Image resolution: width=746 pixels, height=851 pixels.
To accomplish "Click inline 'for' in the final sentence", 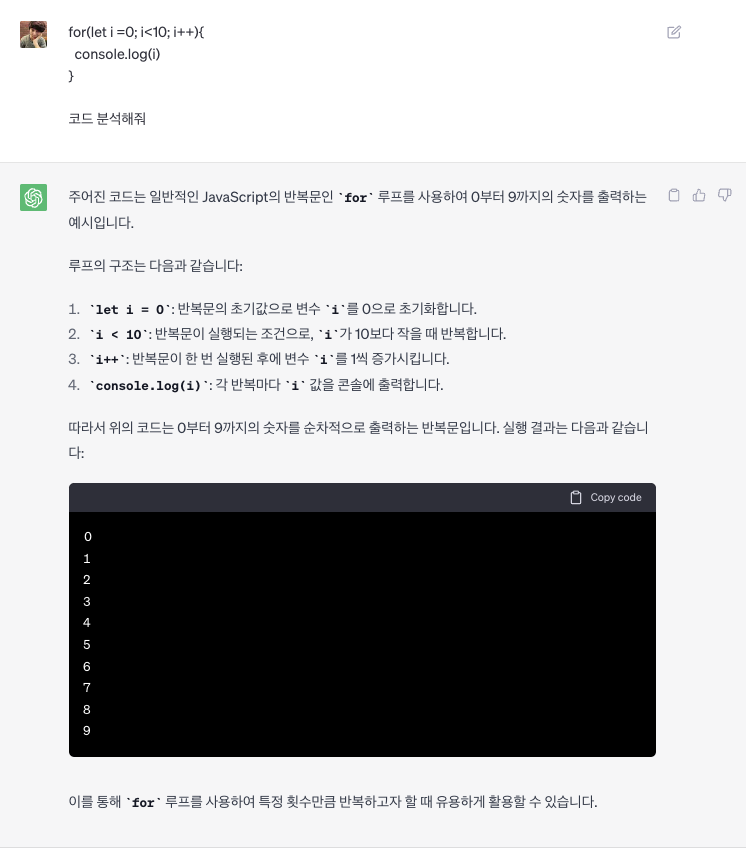I will coord(143,802).
